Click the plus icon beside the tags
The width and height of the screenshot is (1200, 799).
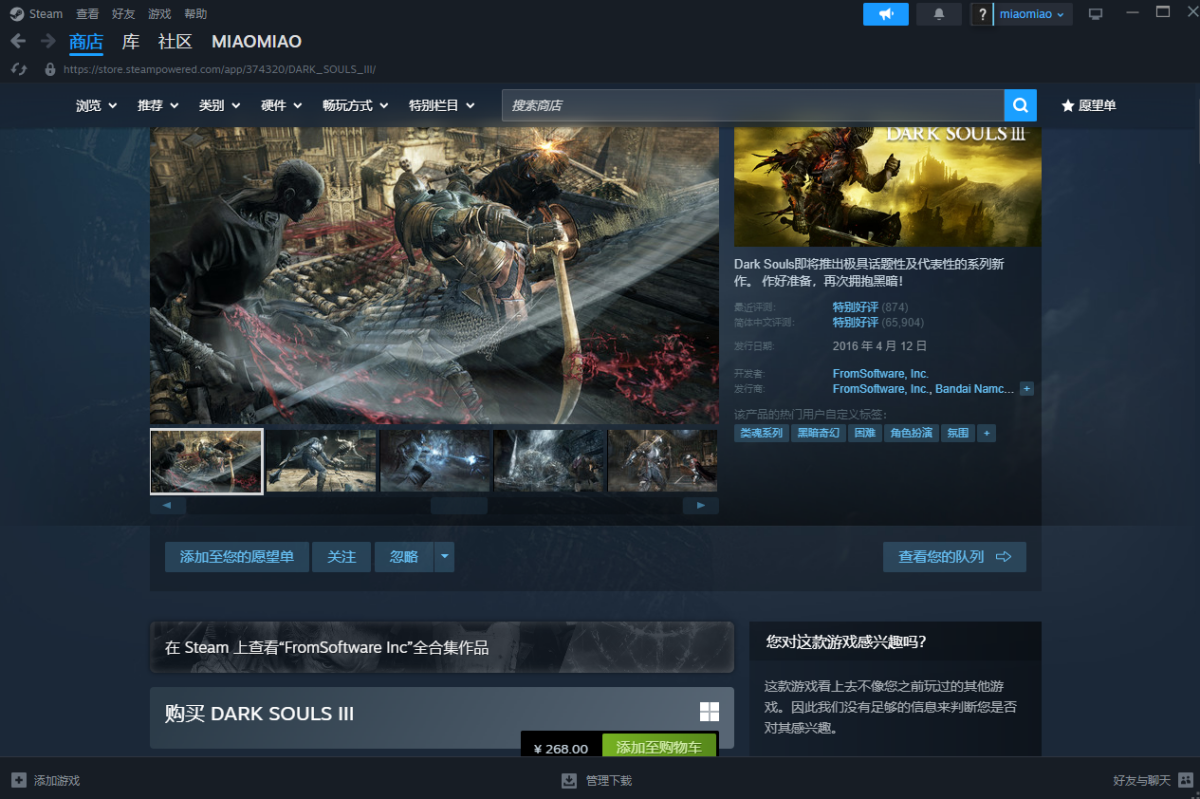point(986,433)
